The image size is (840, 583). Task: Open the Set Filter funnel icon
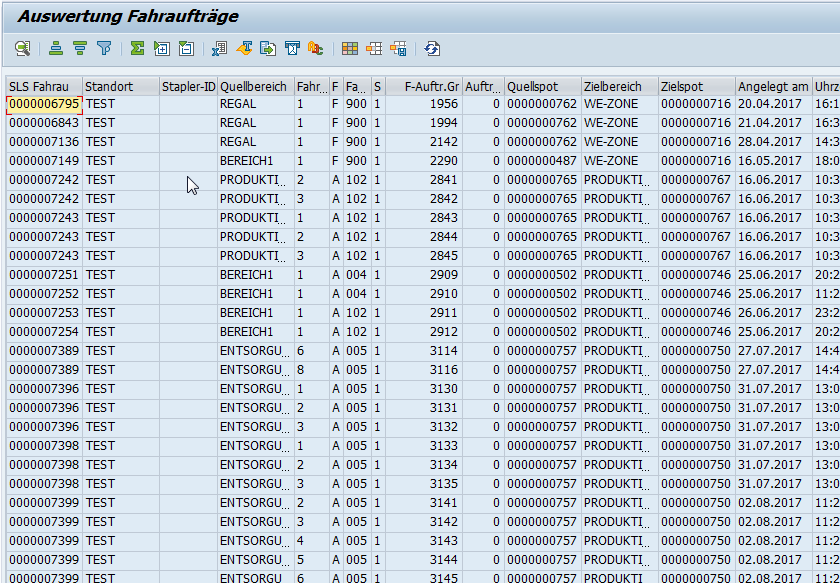(x=103, y=48)
